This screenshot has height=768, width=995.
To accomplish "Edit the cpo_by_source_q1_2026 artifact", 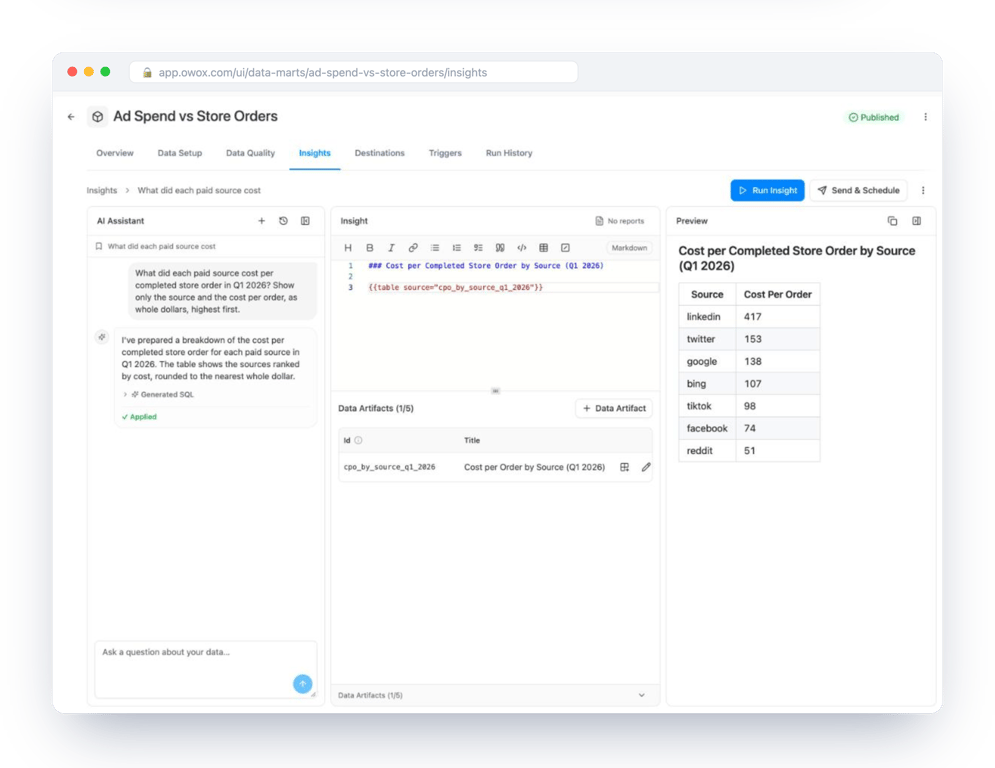I will [x=646, y=467].
